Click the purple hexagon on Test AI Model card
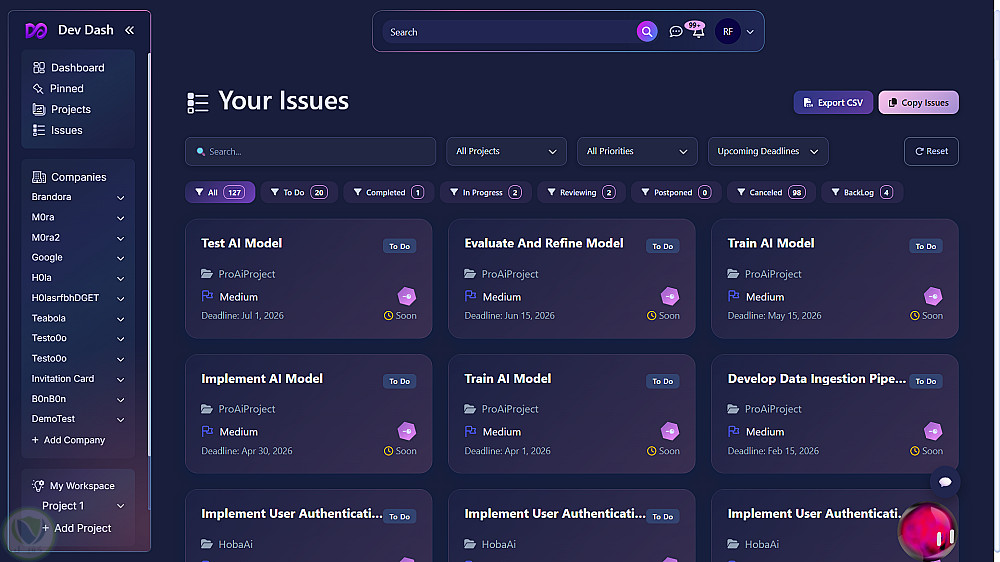1000x562 pixels. [407, 296]
